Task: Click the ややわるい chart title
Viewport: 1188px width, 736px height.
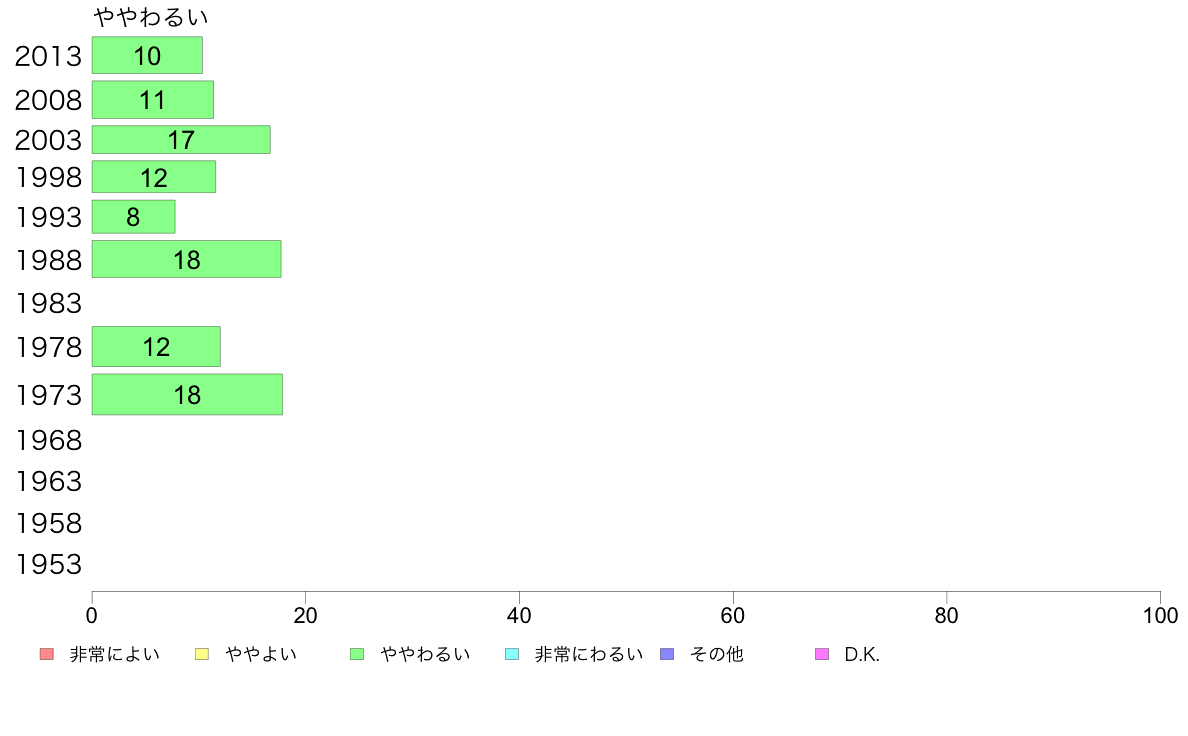Action: pyautogui.click(x=150, y=17)
